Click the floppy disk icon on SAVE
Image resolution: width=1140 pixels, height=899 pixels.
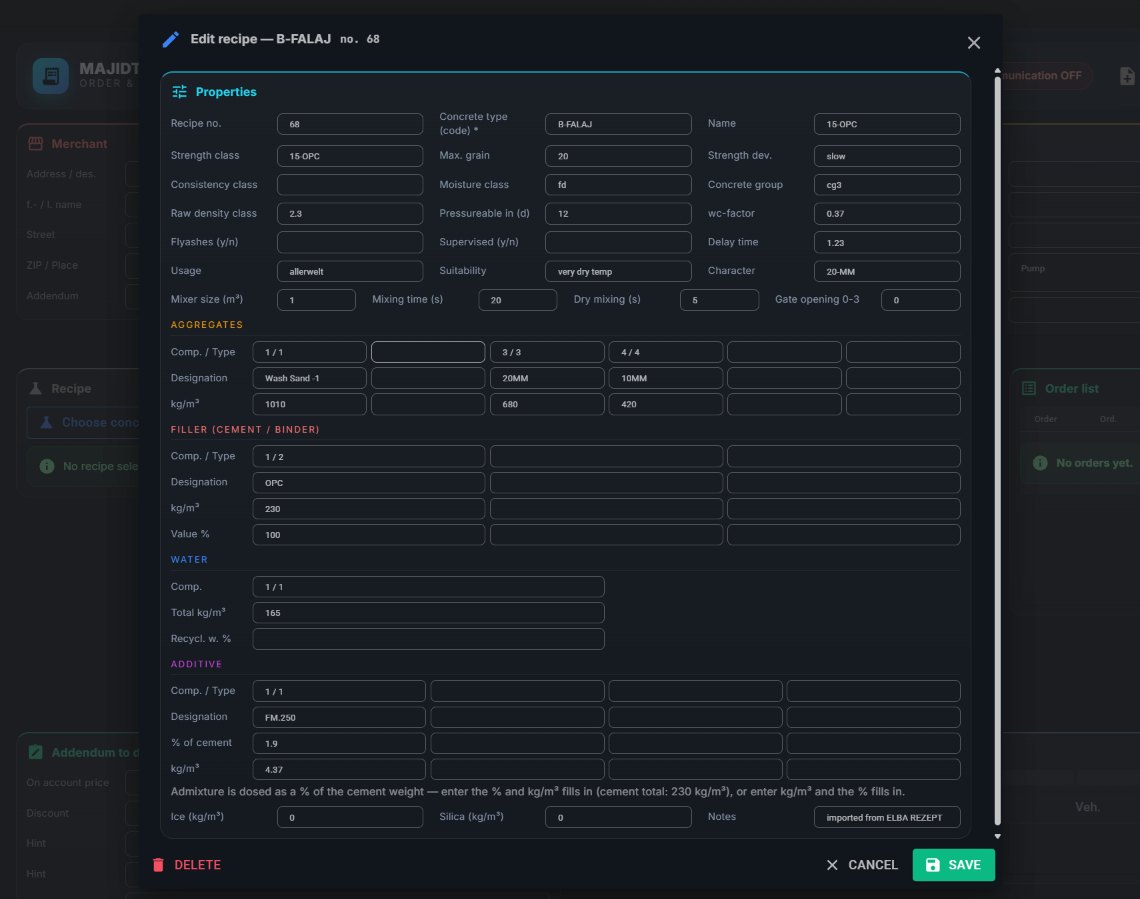tap(932, 865)
